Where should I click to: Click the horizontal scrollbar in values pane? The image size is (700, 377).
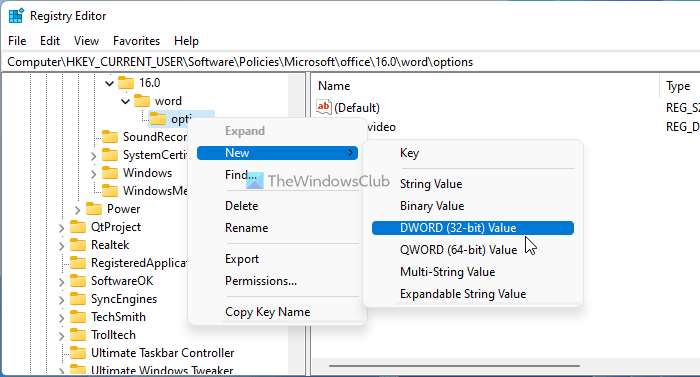(x=454, y=366)
